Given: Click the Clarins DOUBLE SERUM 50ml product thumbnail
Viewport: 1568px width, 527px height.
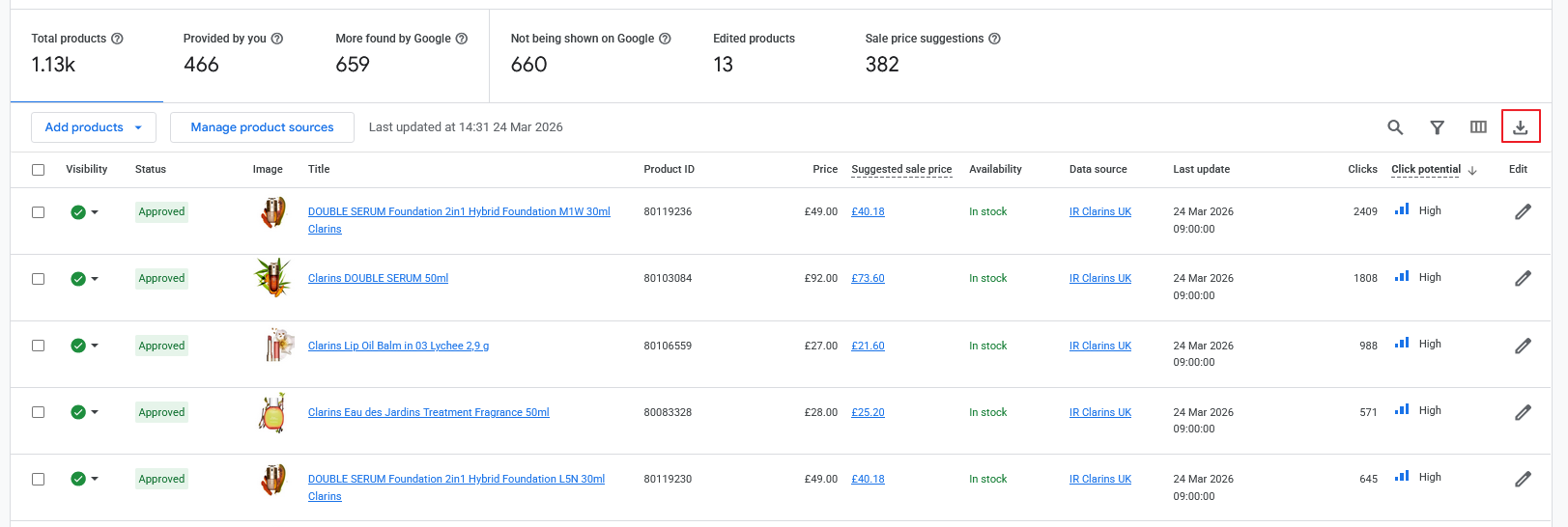Looking at the screenshot, I should pyautogui.click(x=272, y=278).
